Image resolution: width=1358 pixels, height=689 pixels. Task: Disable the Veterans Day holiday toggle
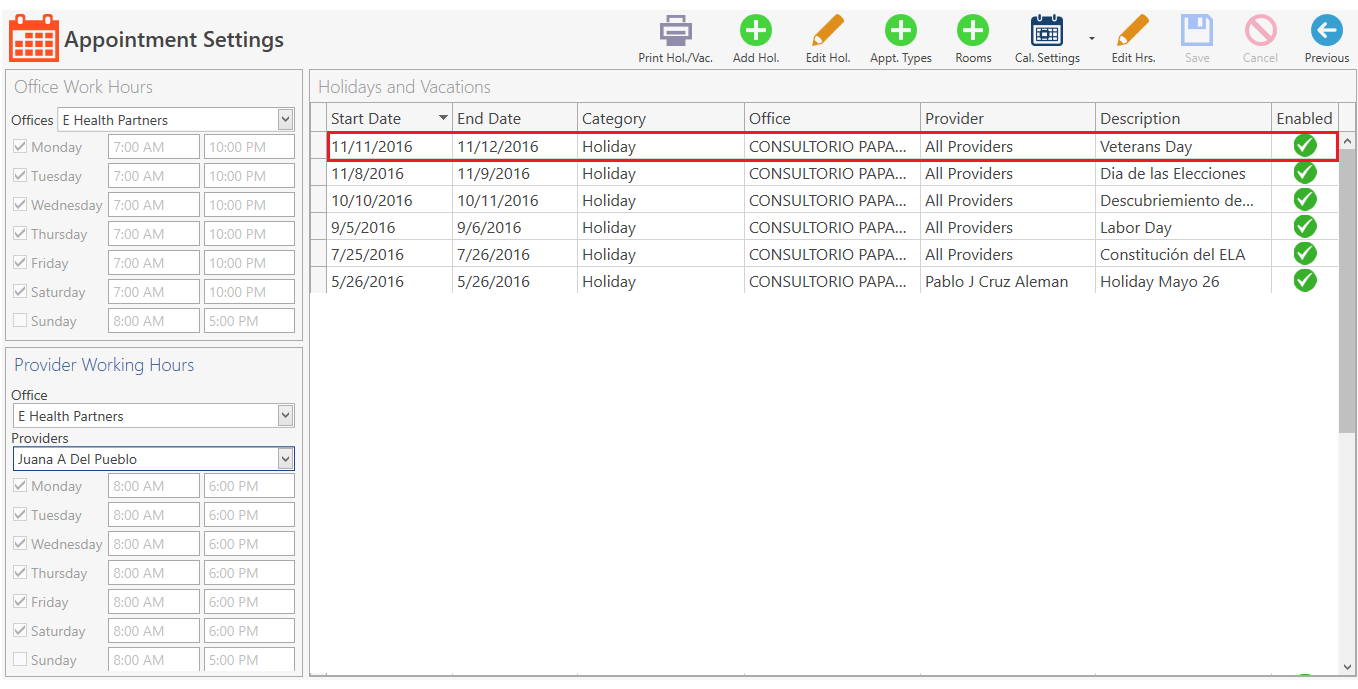point(1305,145)
